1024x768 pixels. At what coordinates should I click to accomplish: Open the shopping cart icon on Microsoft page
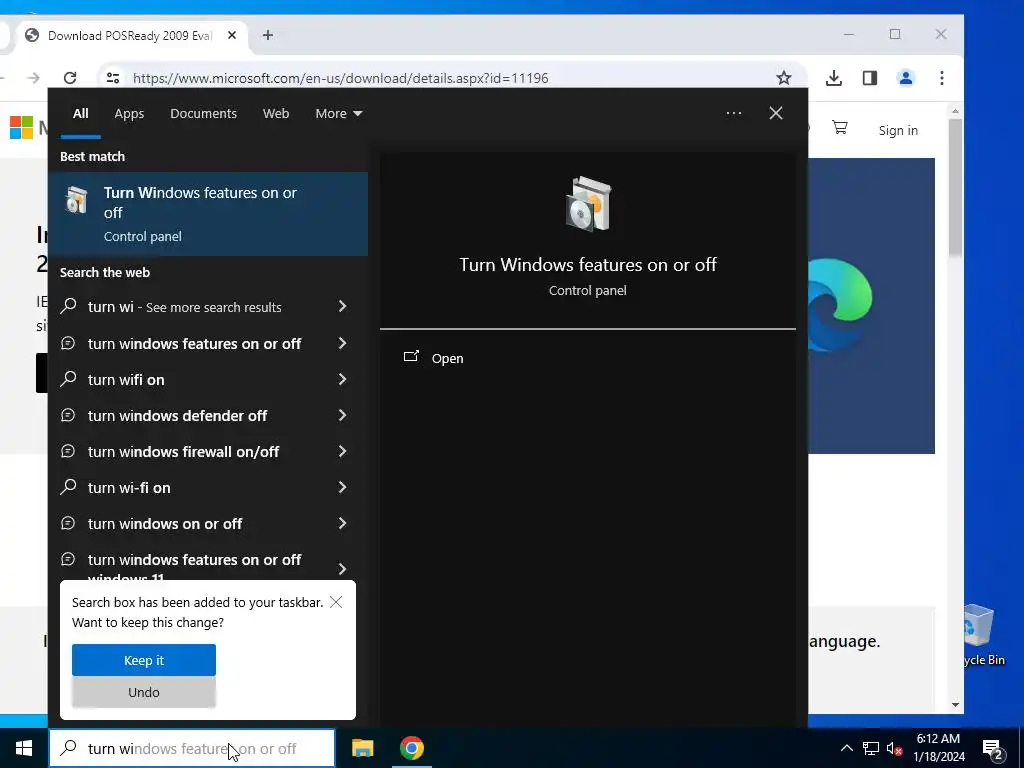[839, 128]
